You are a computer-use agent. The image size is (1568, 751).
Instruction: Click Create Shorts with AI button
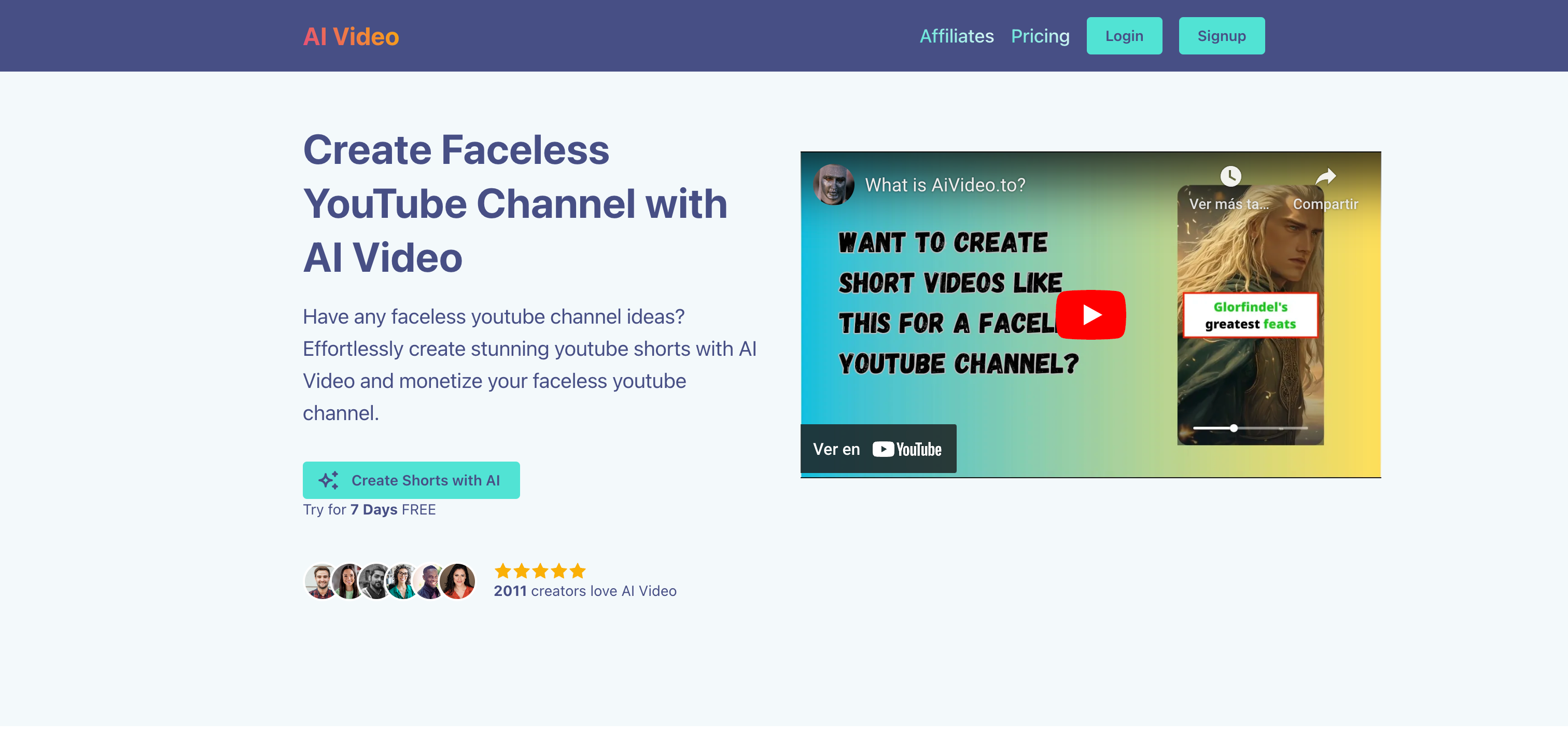(x=411, y=480)
